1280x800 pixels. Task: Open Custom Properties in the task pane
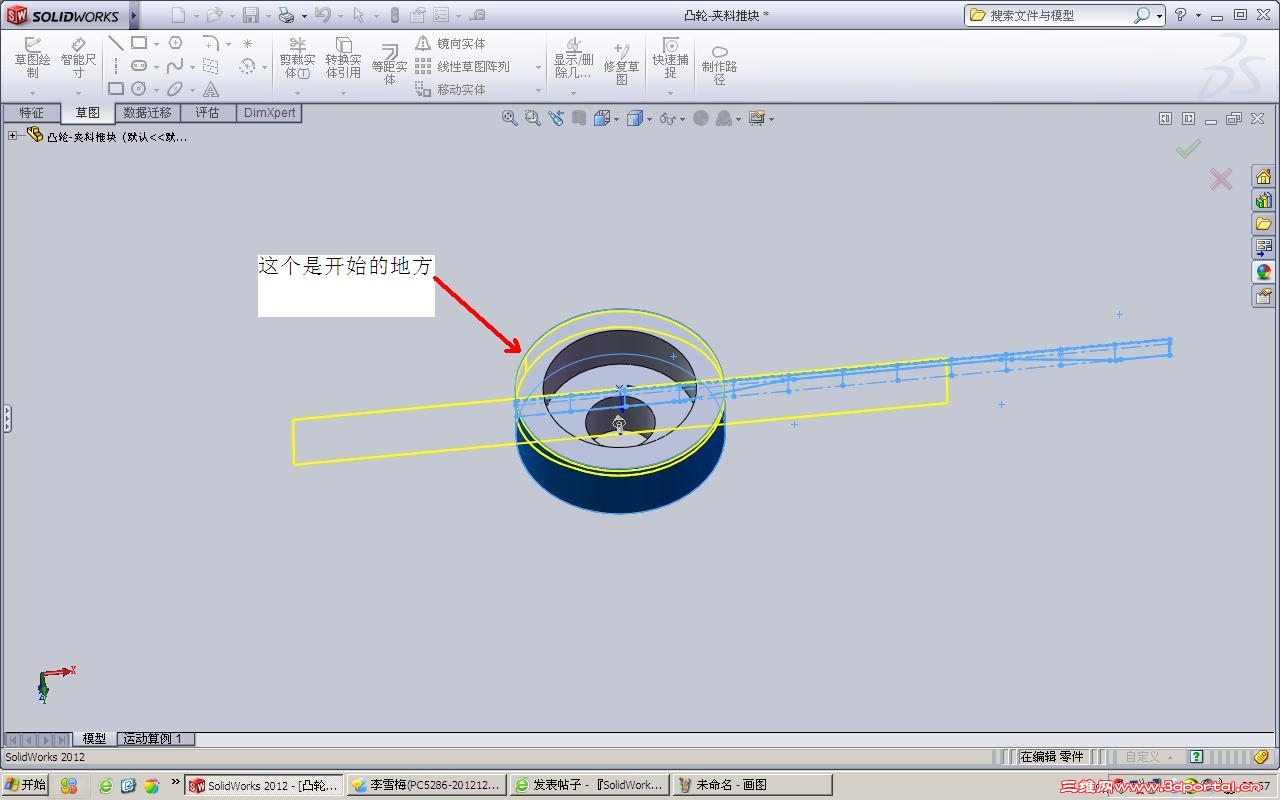click(1263, 296)
